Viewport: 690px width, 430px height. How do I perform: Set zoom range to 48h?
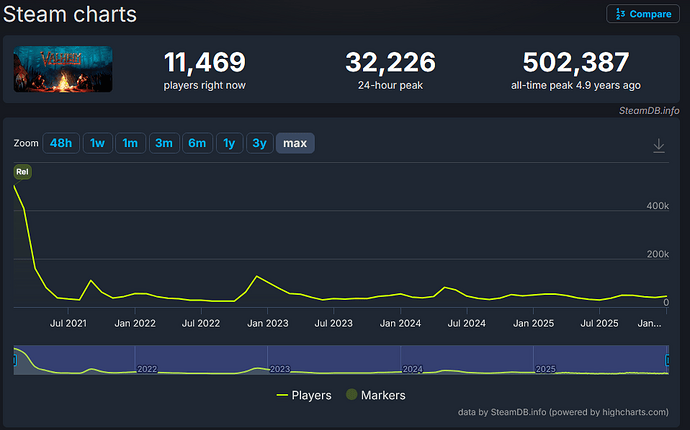point(61,143)
